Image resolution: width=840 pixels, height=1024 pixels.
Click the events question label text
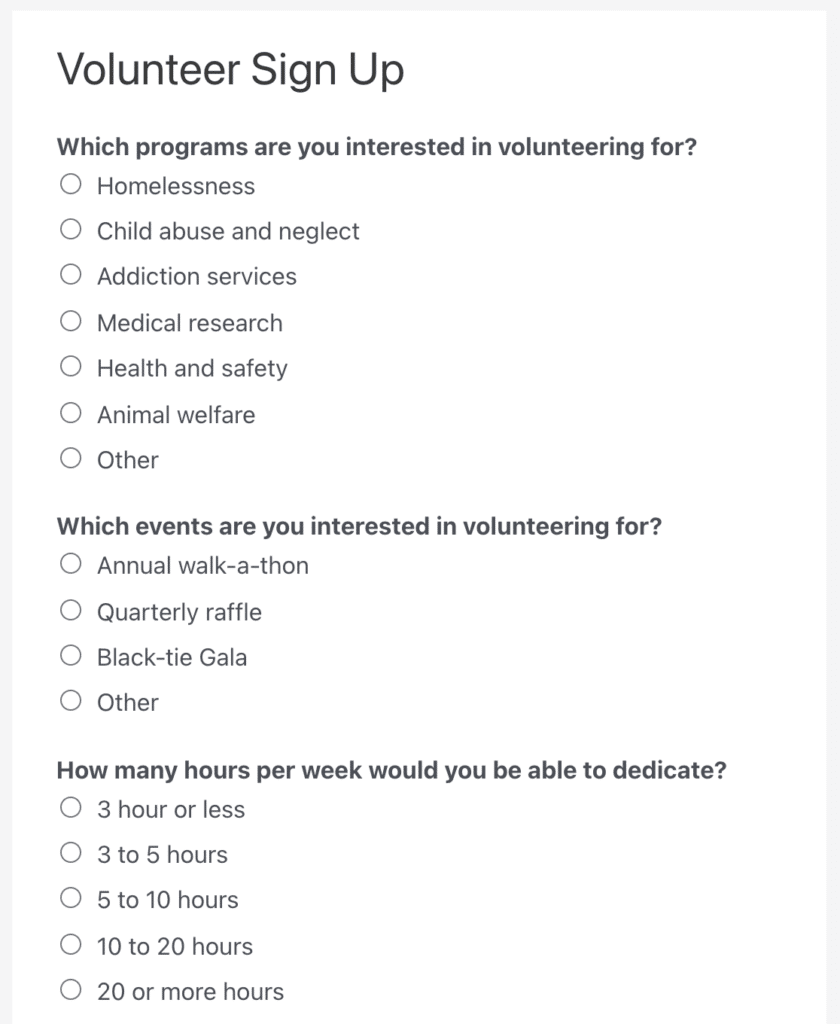click(x=359, y=526)
